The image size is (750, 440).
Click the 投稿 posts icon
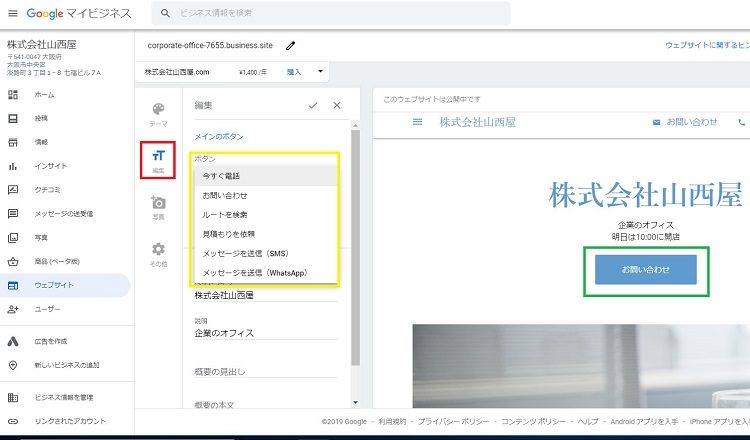(13, 118)
